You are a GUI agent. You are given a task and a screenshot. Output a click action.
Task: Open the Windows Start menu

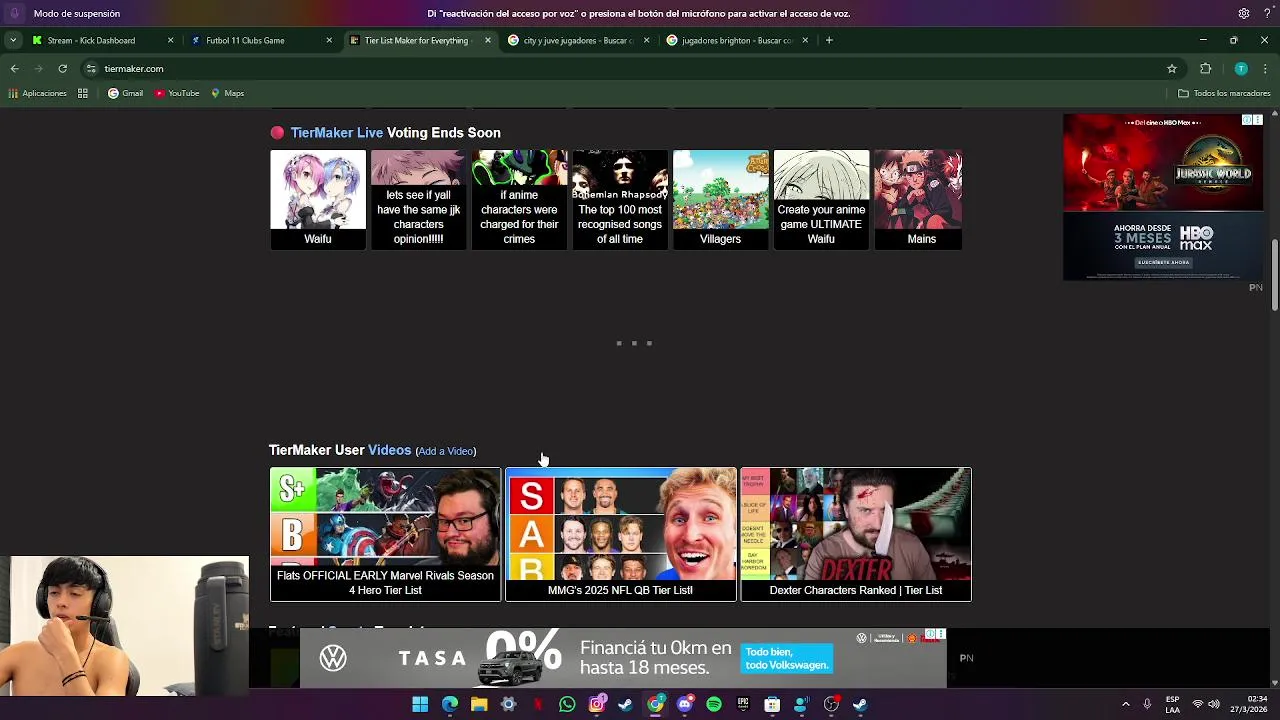(x=420, y=705)
